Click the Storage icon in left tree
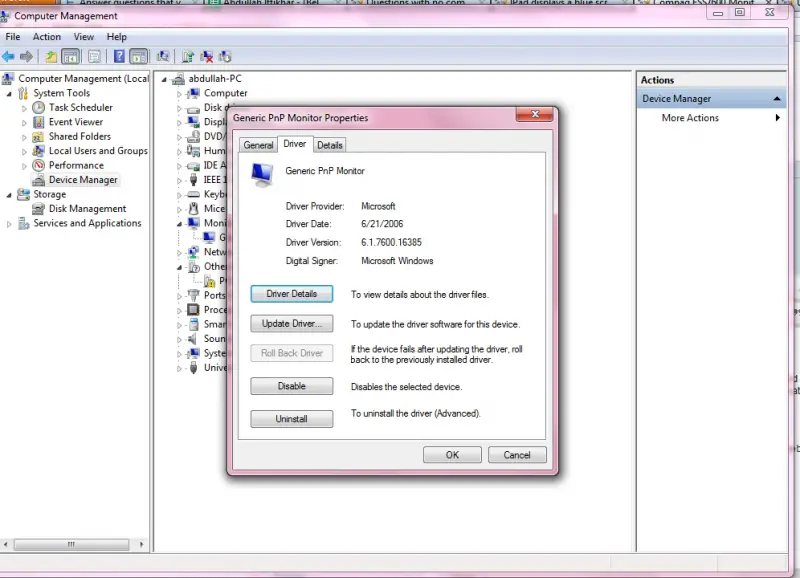Image resolution: width=800 pixels, height=578 pixels. coord(23,194)
